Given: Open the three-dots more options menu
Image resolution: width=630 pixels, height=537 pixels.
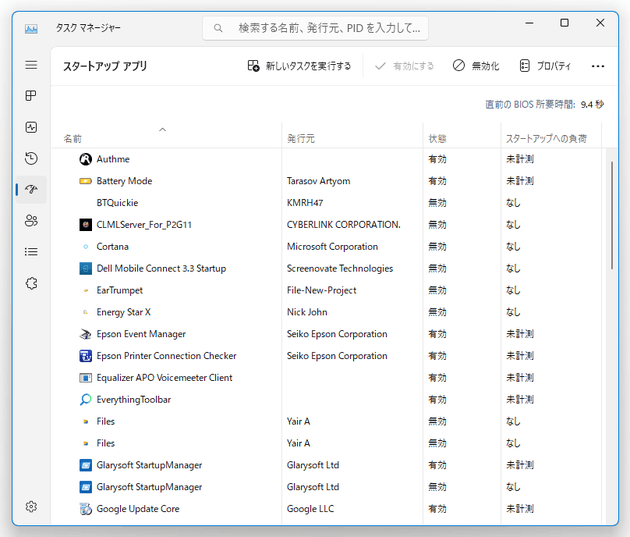Looking at the screenshot, I should pos(598,66).
